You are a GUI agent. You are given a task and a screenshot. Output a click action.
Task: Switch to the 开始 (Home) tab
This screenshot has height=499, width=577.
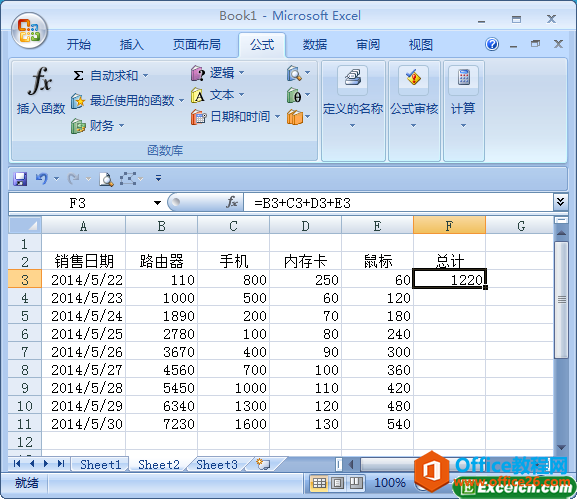click(x=79, y=45)
